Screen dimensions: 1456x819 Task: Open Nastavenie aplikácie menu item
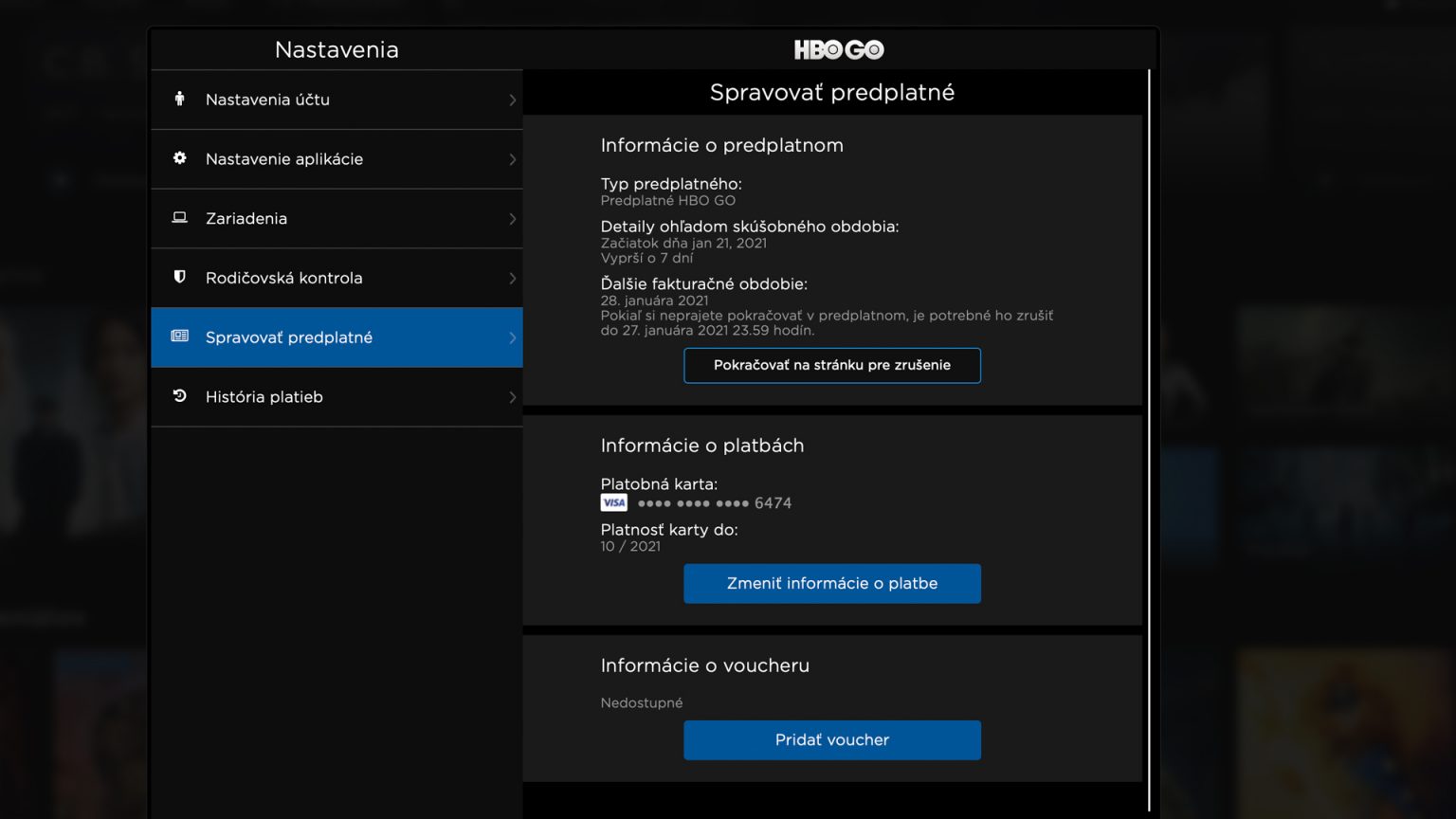pyautogui.click(x=337, y=159)
